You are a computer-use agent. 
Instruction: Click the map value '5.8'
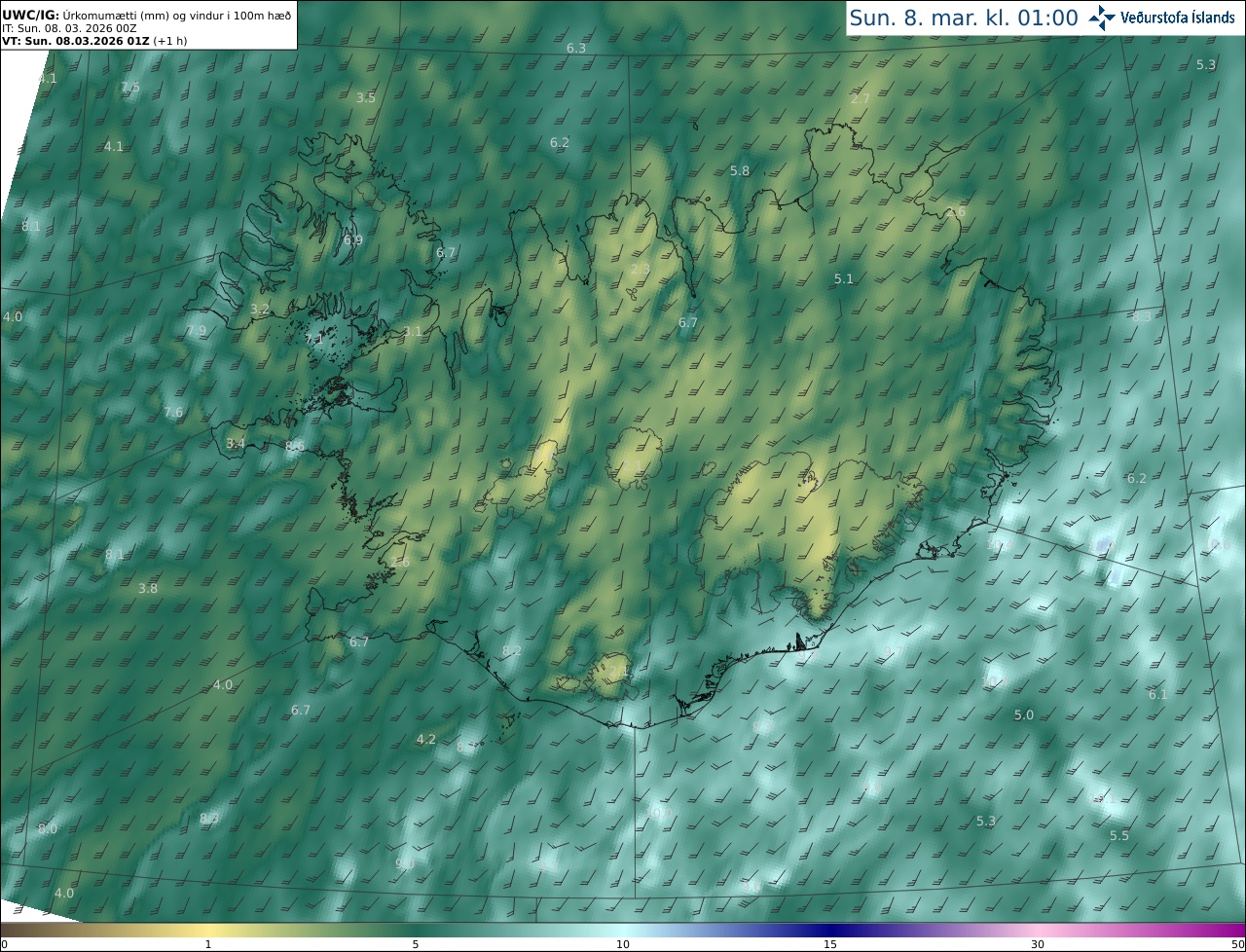(x=740, y=171)
